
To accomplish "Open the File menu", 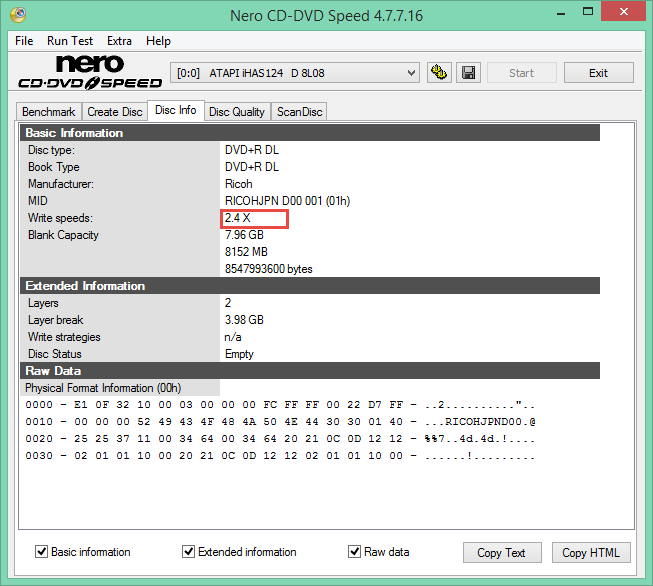I will pos(24,41).
